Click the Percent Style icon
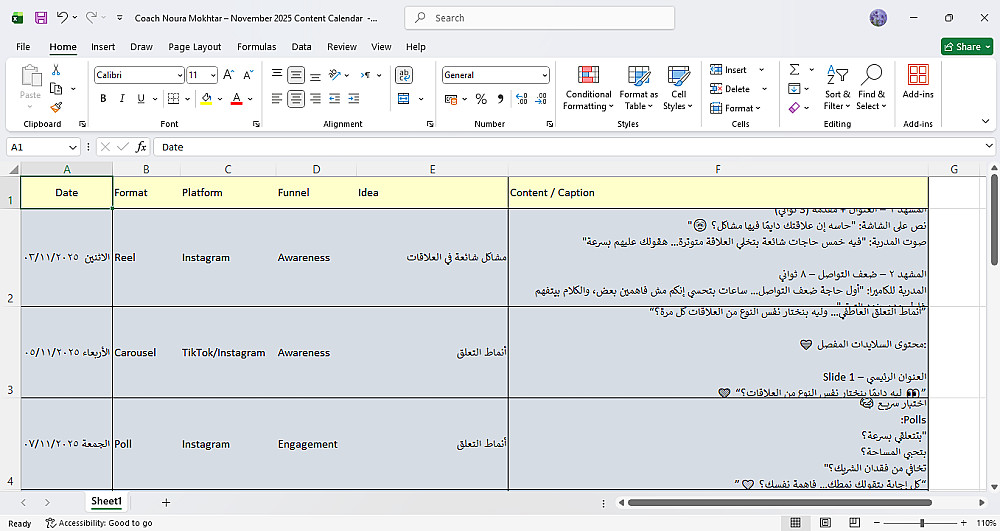Image resolution: width=1000 pixels, height=531 pixels. pos(481,99)
